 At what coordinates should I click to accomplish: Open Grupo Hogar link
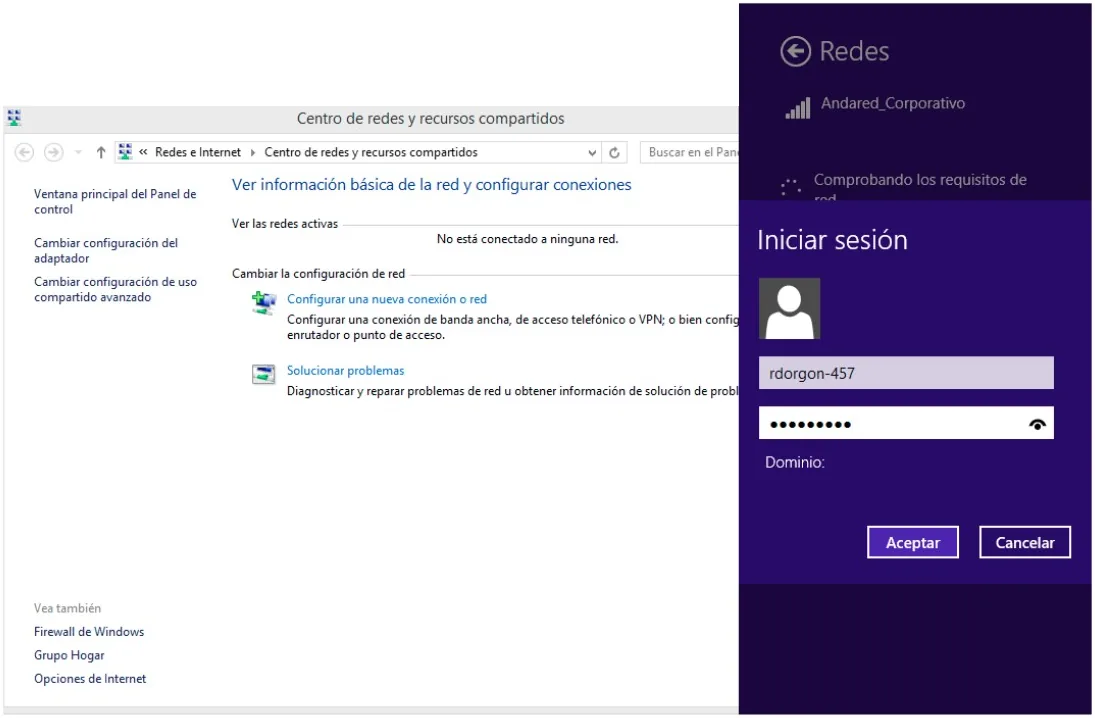[x=69, y=656]
